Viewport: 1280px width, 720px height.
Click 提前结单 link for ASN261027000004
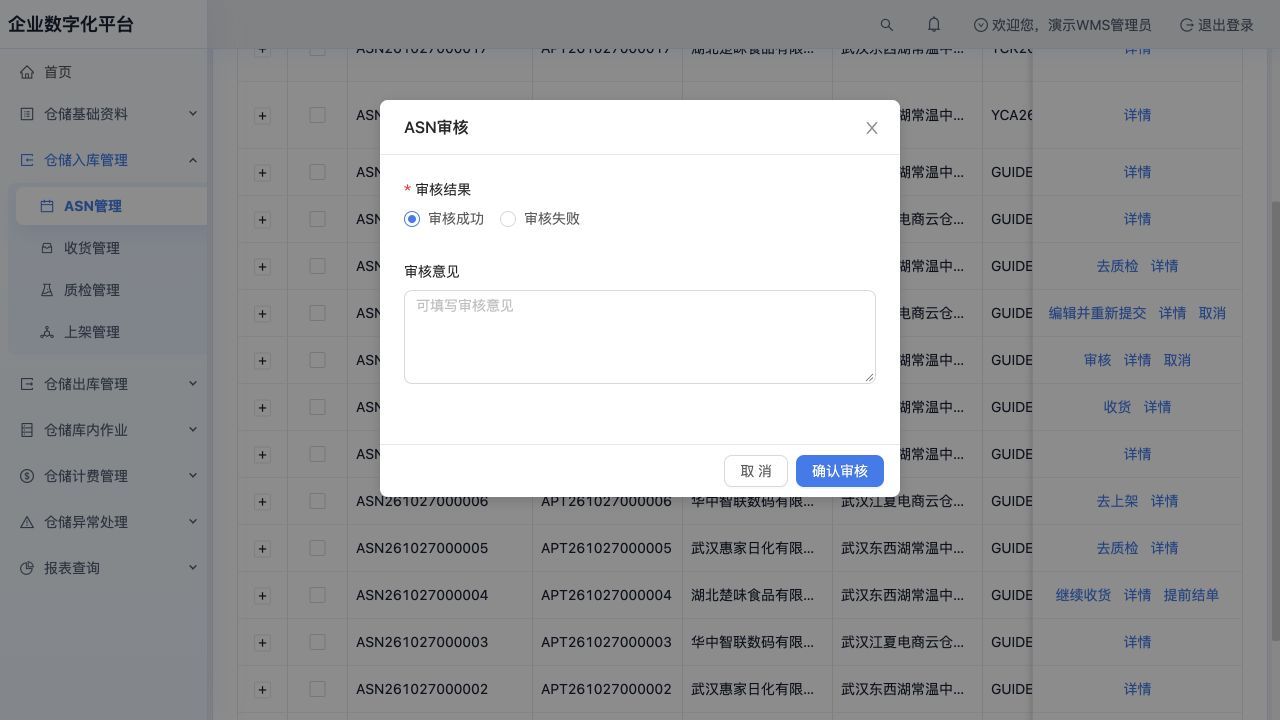[1191, 595]
